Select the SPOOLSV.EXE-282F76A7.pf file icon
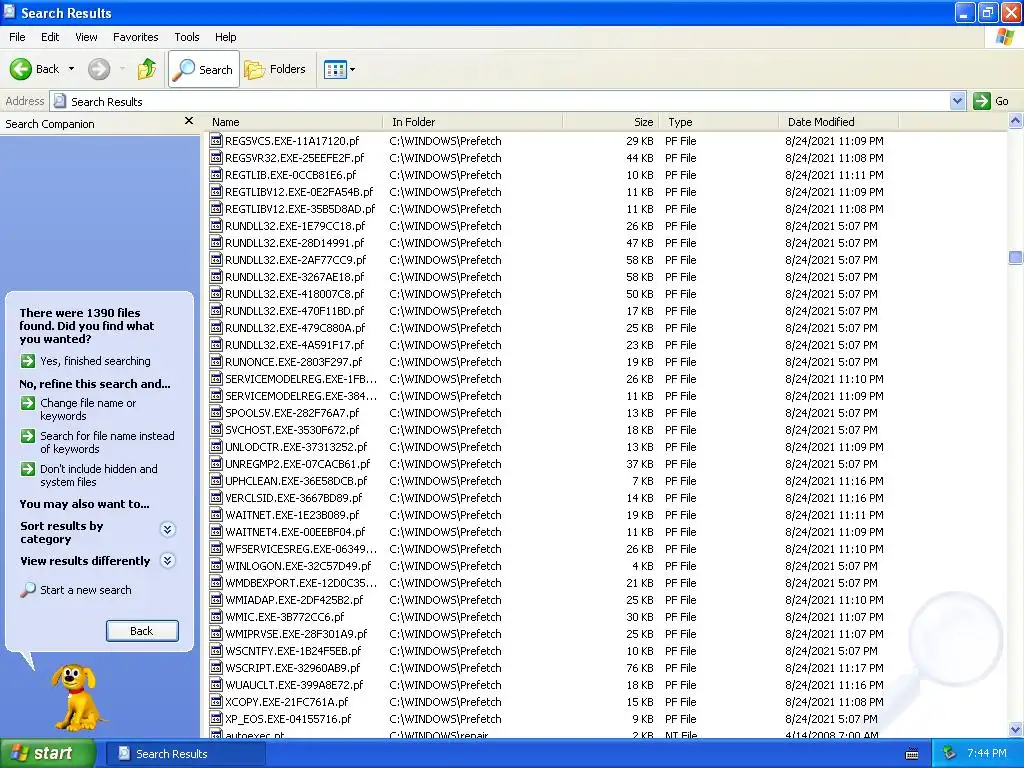 pyautogui.click(x=216, y=412)
